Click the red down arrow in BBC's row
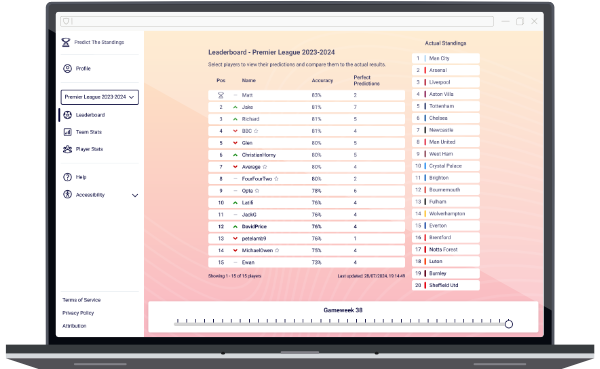The height and width of the screenshot is (369, 600). (235, 131)
